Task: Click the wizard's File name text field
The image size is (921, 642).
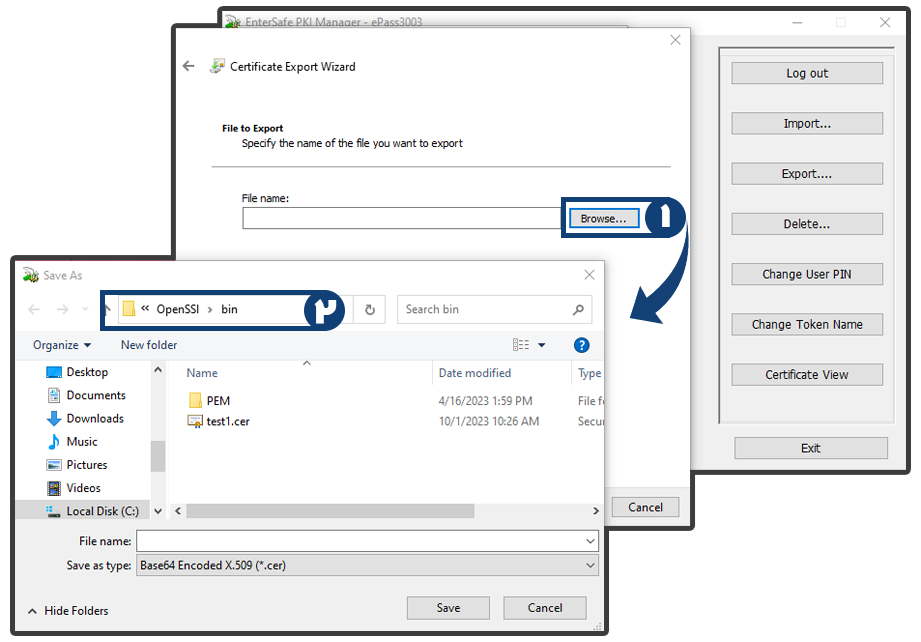Action: point(402,218)
